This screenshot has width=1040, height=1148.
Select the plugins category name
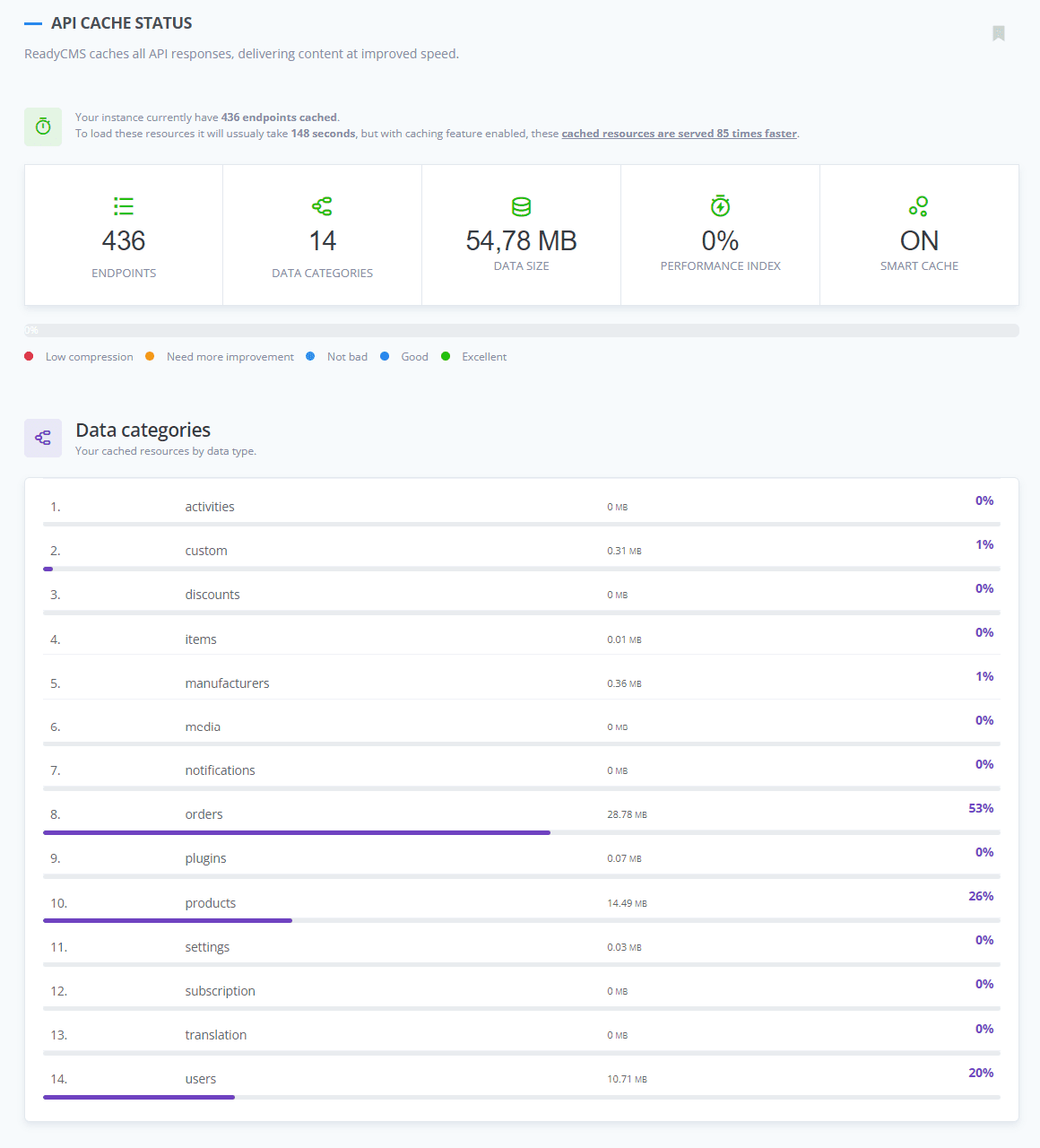[x=205, y=858]
